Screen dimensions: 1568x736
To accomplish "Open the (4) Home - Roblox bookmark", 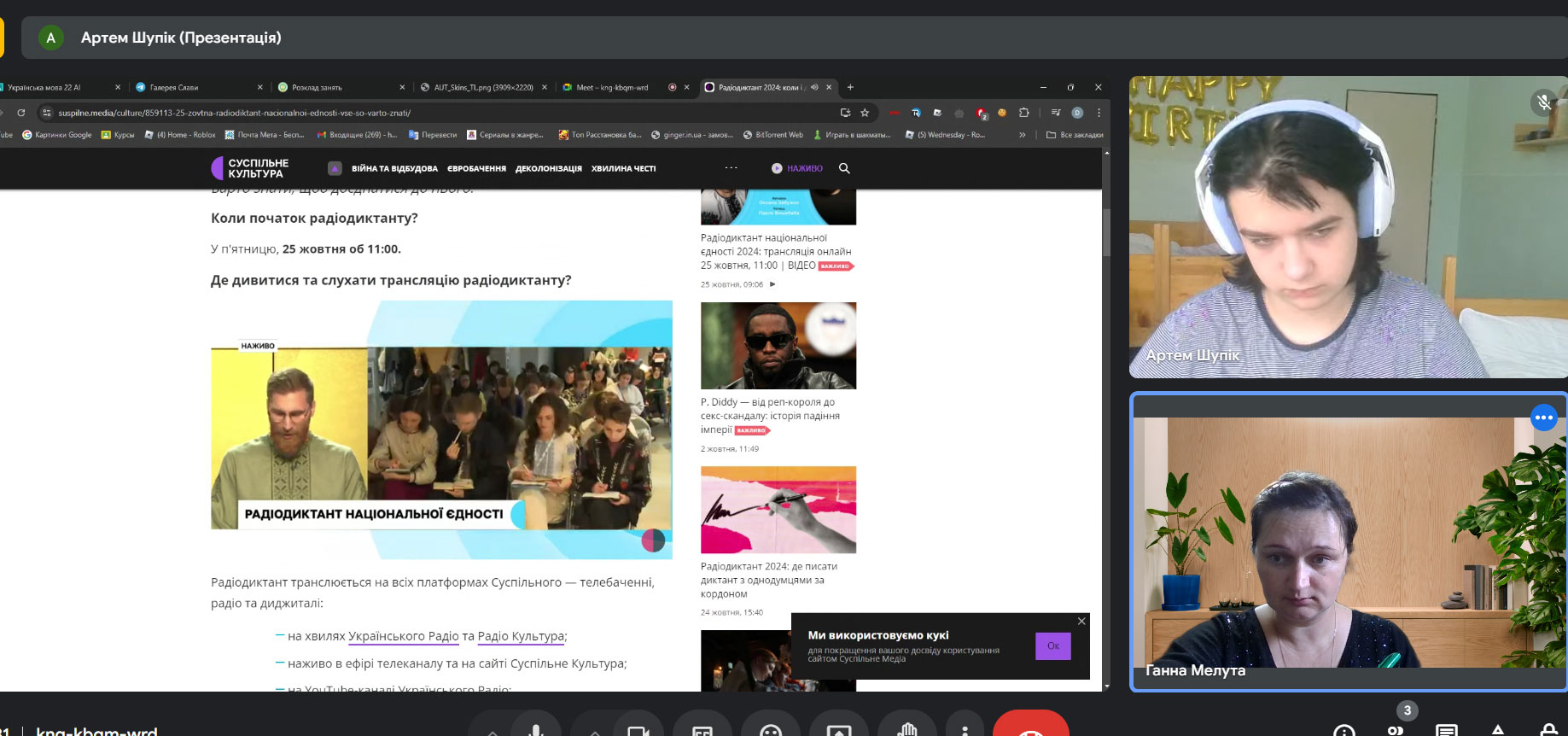I will (x=180, y=135).
